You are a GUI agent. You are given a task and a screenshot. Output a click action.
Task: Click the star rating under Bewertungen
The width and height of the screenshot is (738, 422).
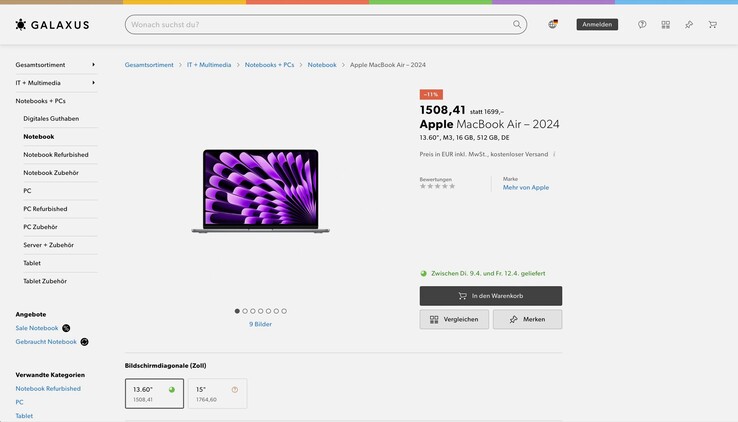(x=437, y=186)
